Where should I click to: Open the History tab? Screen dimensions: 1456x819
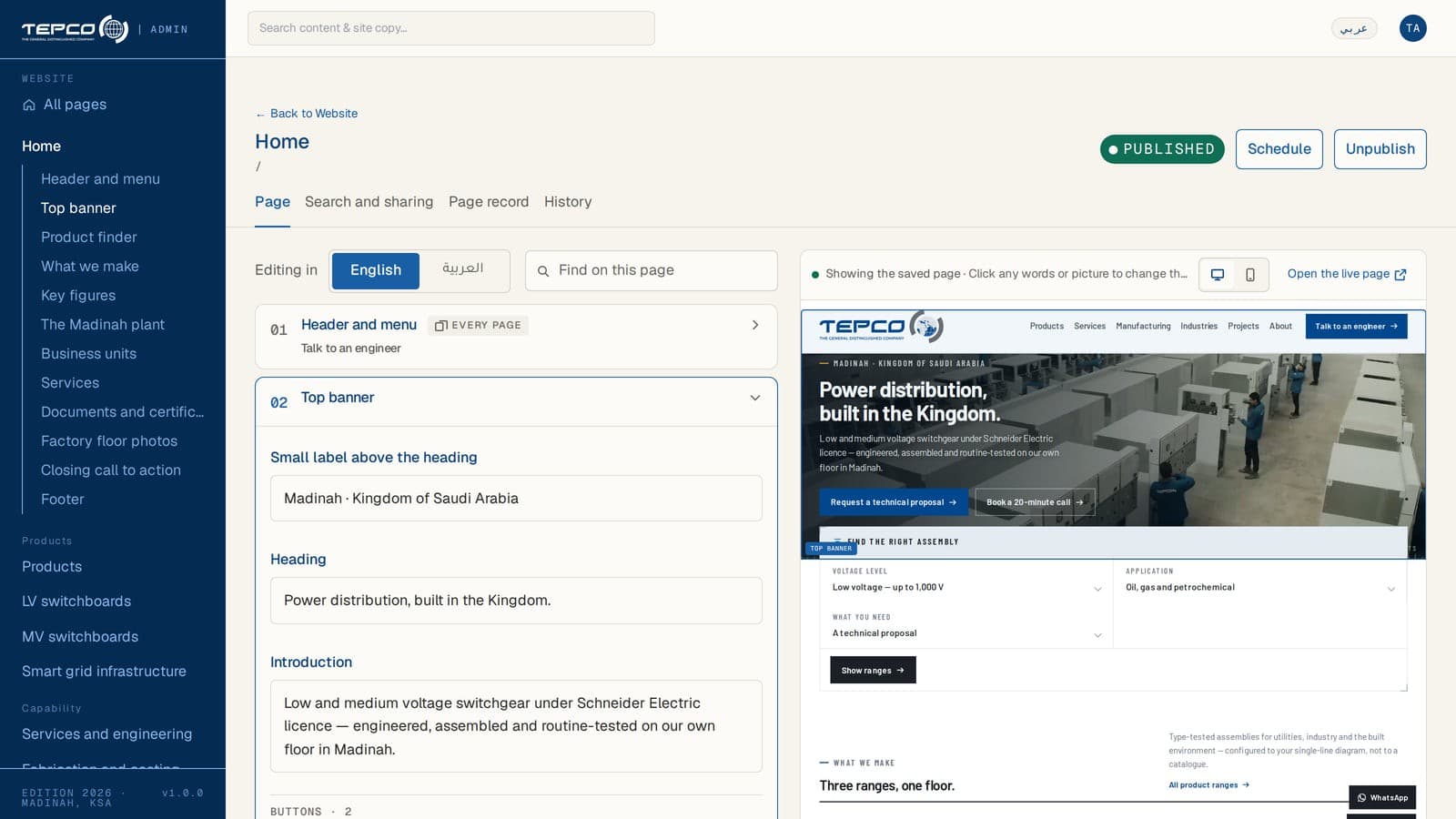tap(568, 202)
